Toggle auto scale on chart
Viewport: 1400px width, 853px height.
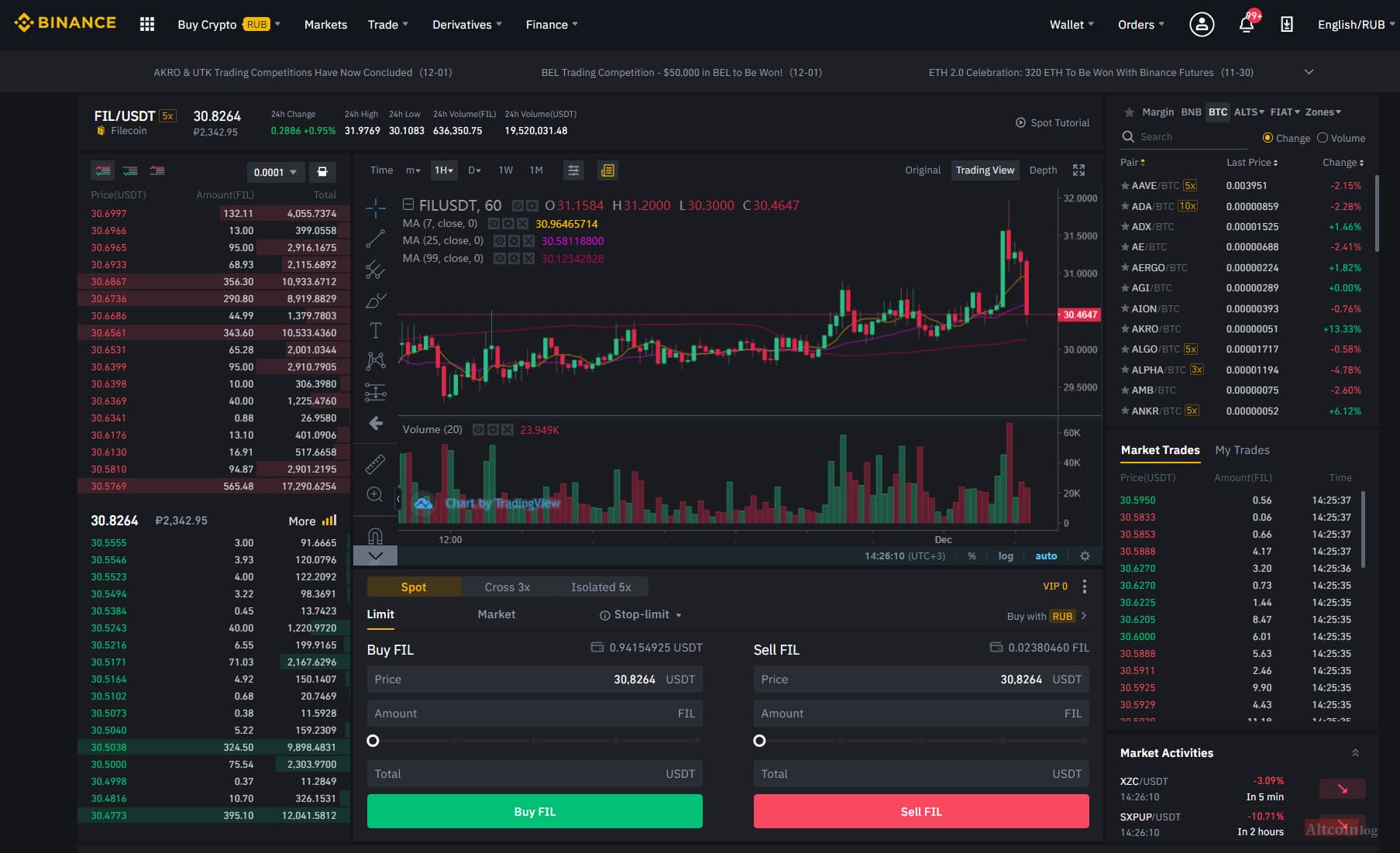(1046, 556)
